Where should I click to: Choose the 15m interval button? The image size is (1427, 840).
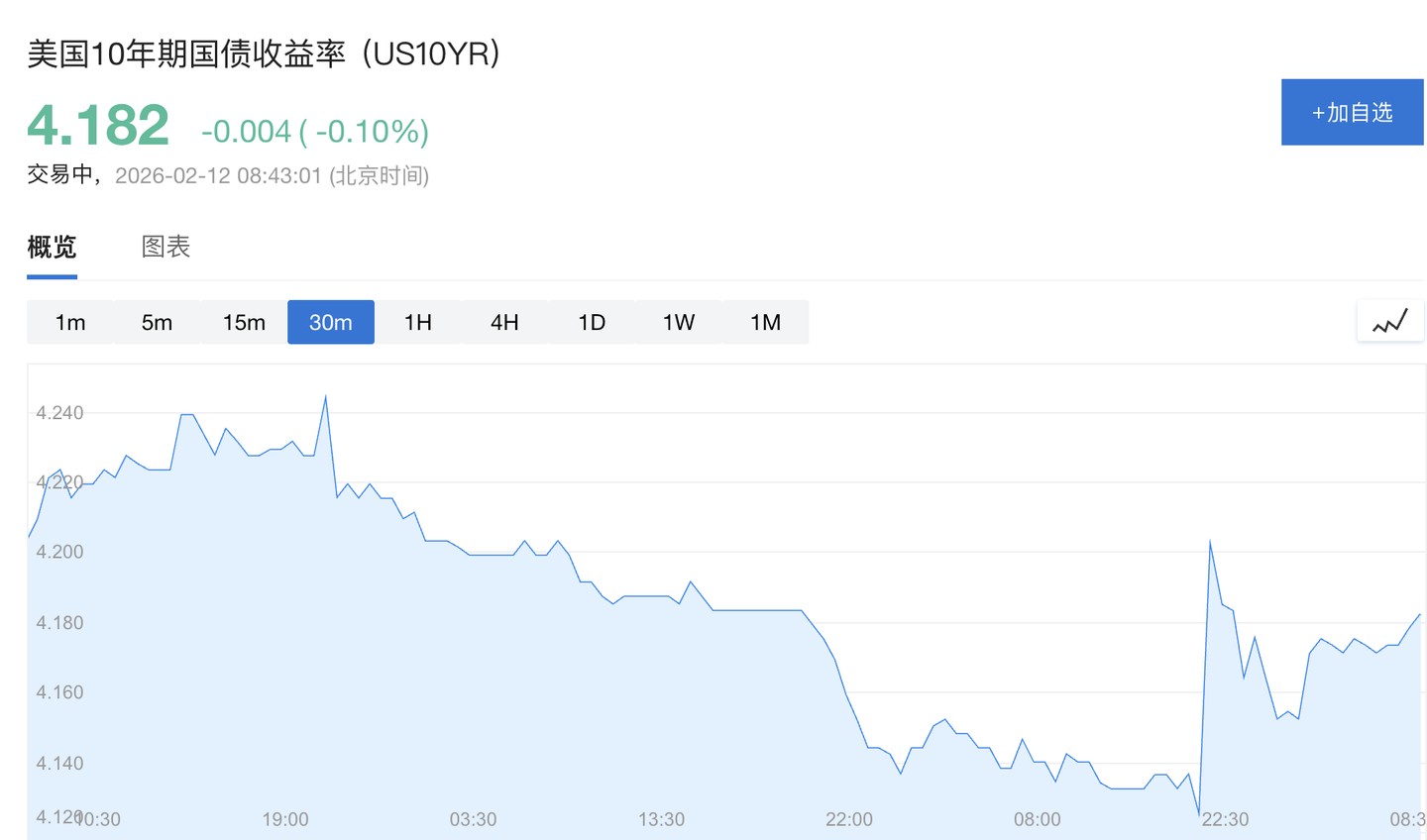click(244, 322)
